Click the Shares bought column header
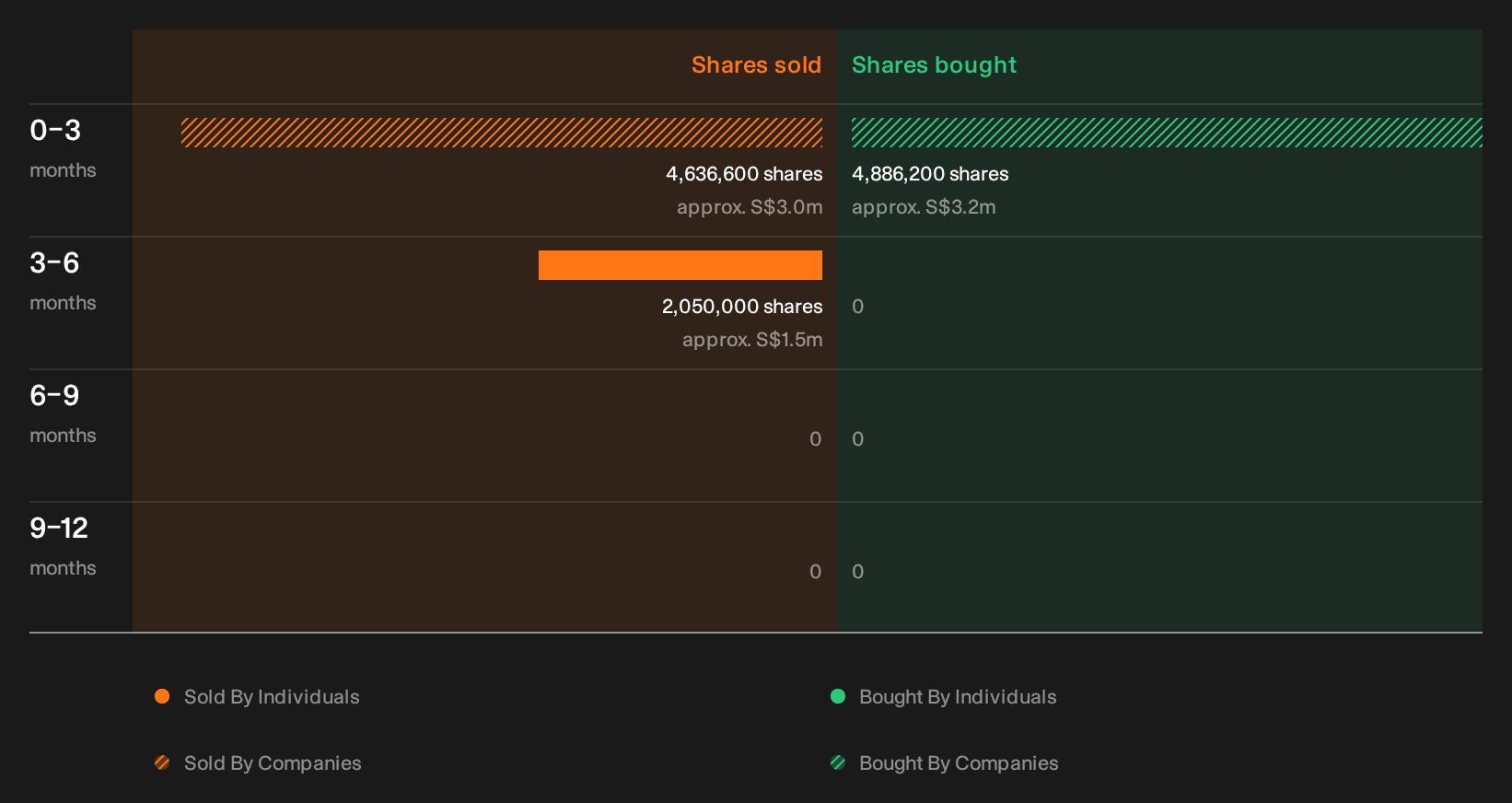 pyautogui.click(x=934, y=65)
